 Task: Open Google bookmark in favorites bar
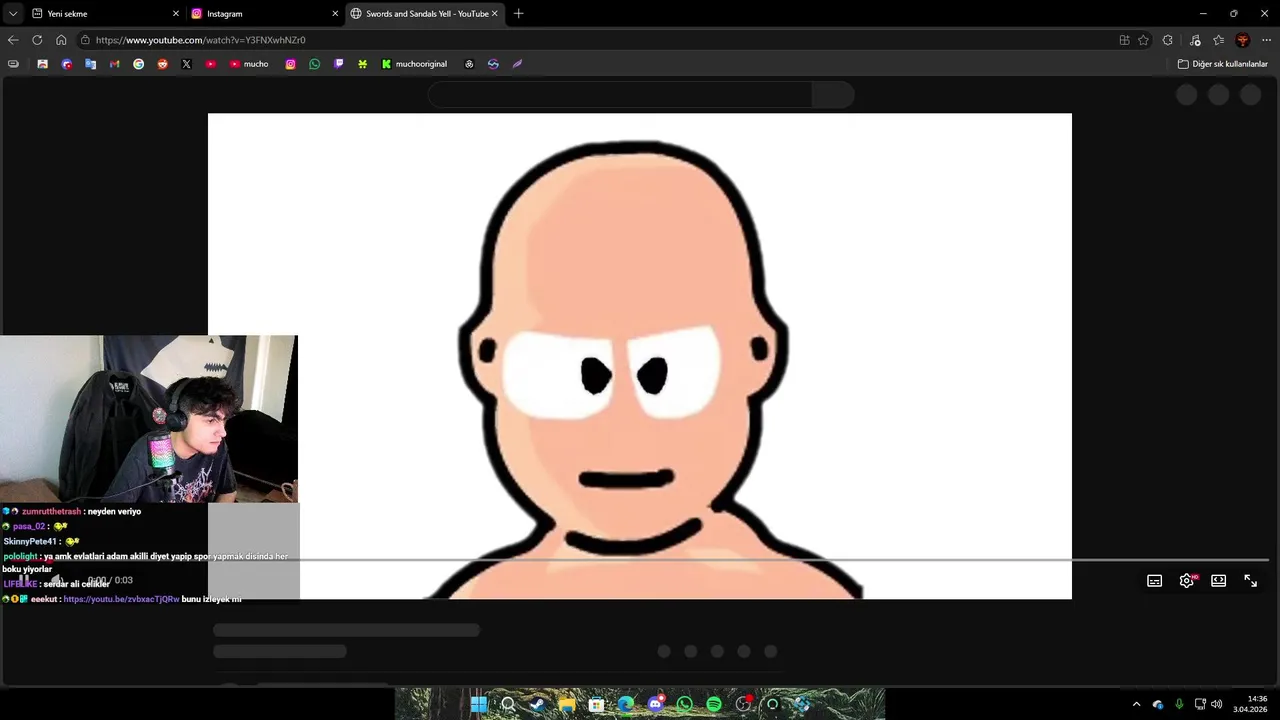click(138, 64)
